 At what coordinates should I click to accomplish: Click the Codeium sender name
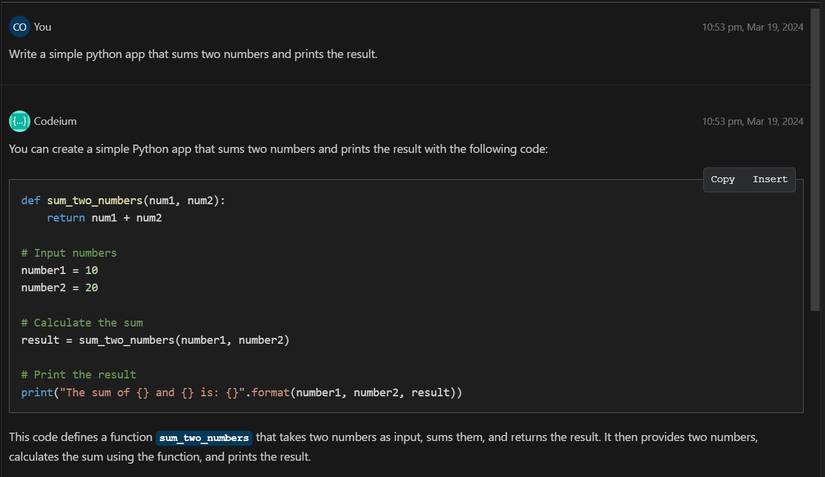pyautogui.click(x=55, y=121)
